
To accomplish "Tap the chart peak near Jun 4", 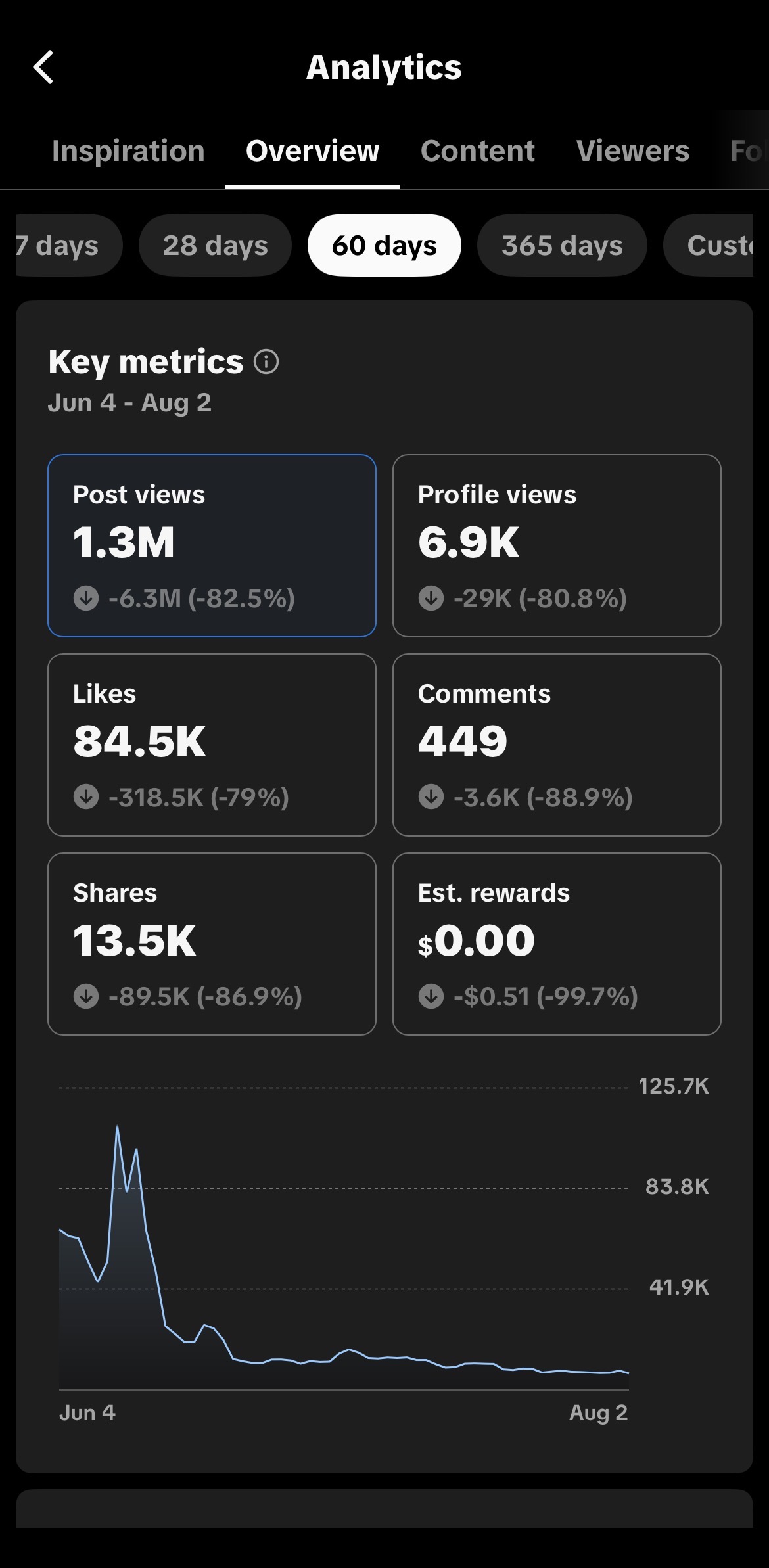I will (117, 1127).
